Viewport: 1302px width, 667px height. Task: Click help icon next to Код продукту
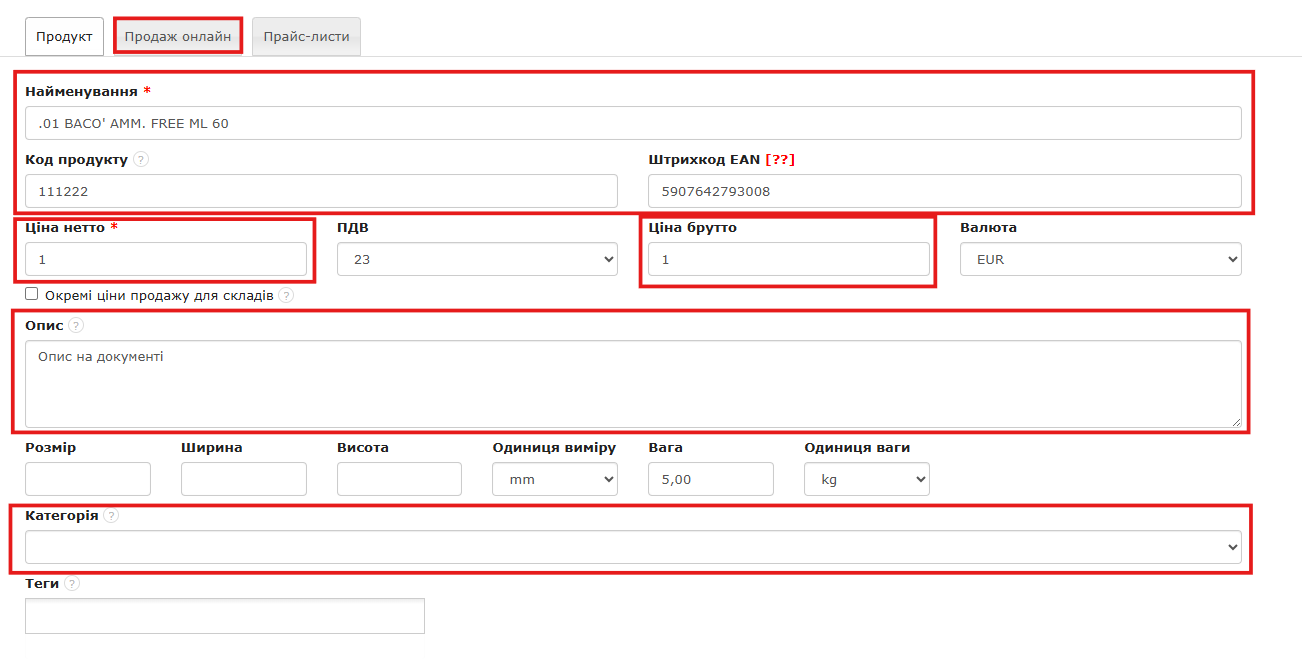[141, 159]
